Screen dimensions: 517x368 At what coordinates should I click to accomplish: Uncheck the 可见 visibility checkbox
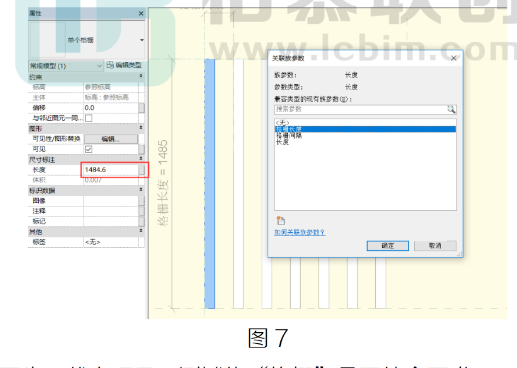pos(89,149)
